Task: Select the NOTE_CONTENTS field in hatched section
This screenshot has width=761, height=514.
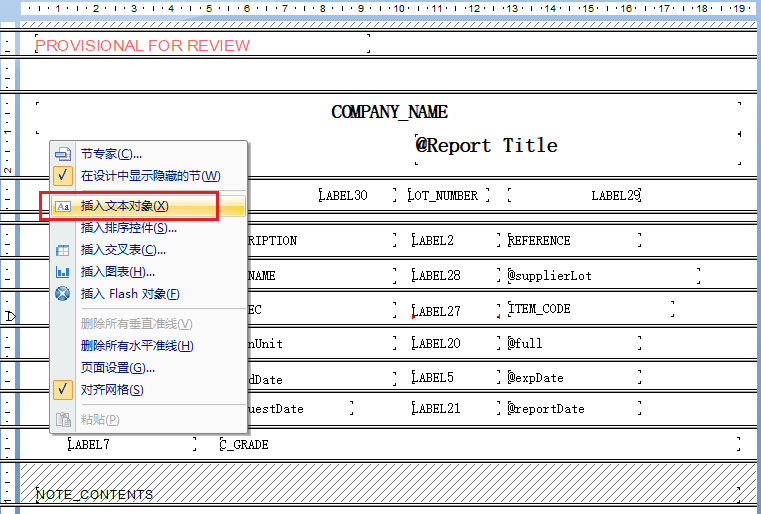Action: coord(95,494)
